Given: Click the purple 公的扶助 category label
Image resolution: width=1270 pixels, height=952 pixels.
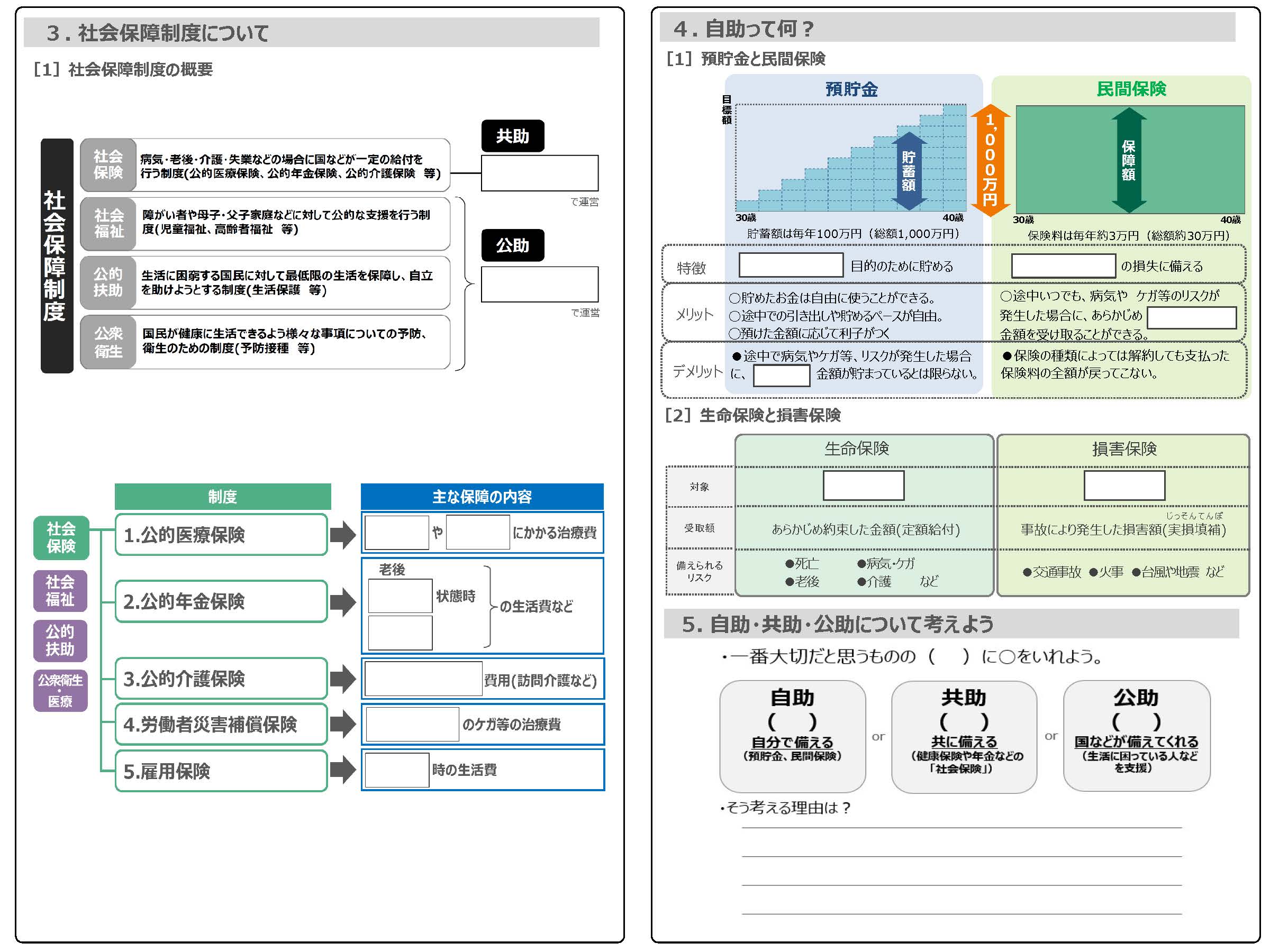Looking at the screenshot, I should pyautogui.click(x=60, y=640).
